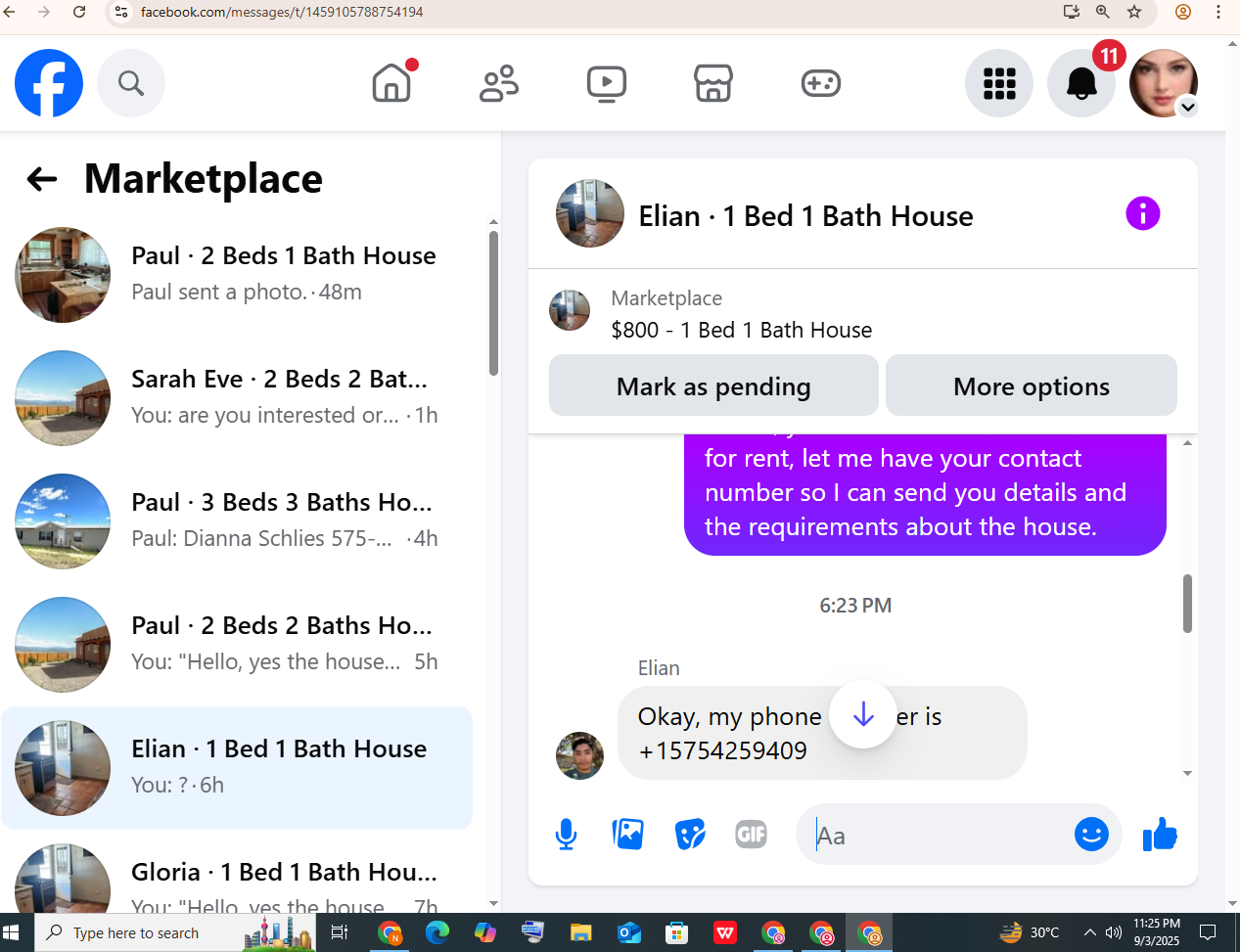Viewport: 1240px width, 952px height.
Task: Click the browser address bar URL
Action: (x=282, y=12)
